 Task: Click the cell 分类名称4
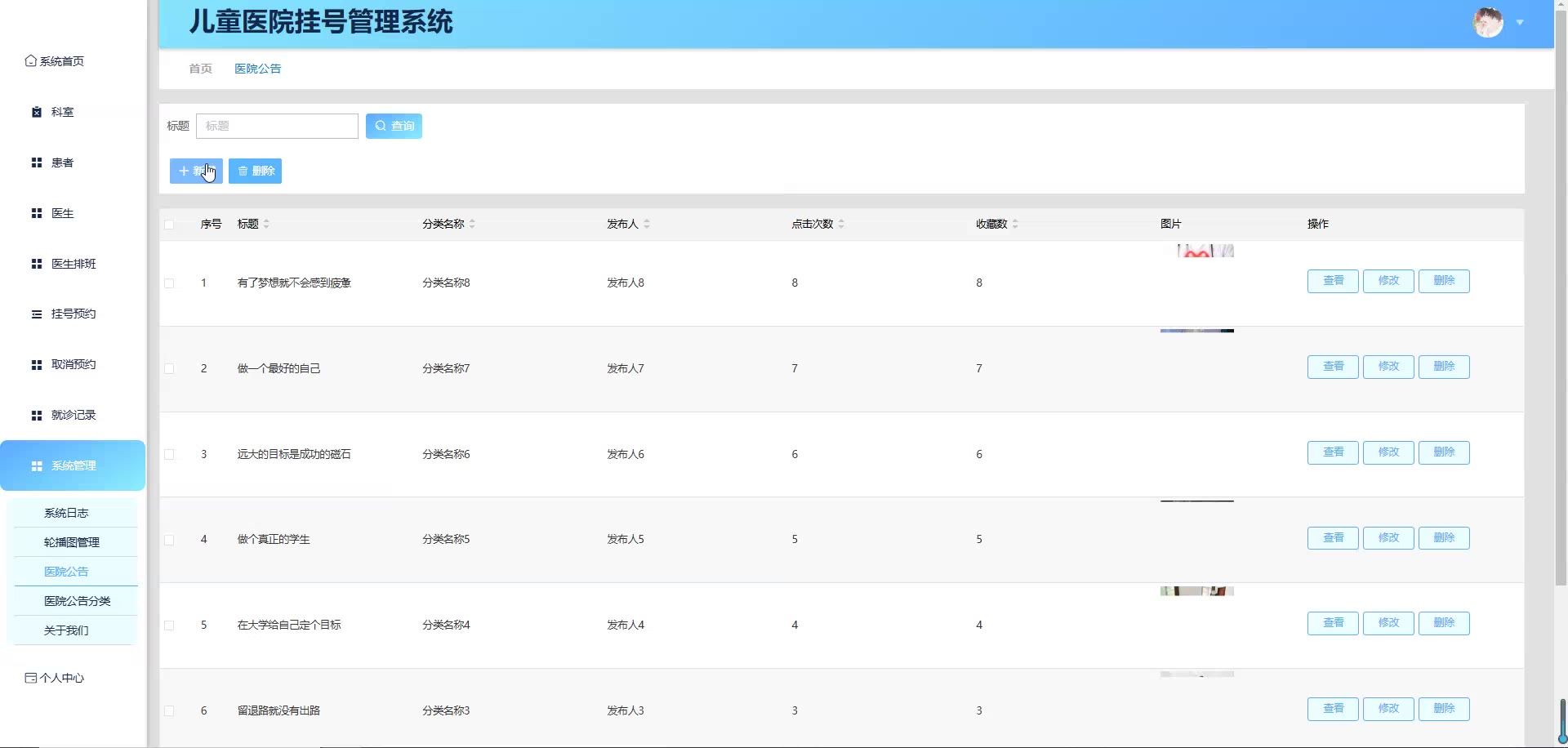pos(446,626)
